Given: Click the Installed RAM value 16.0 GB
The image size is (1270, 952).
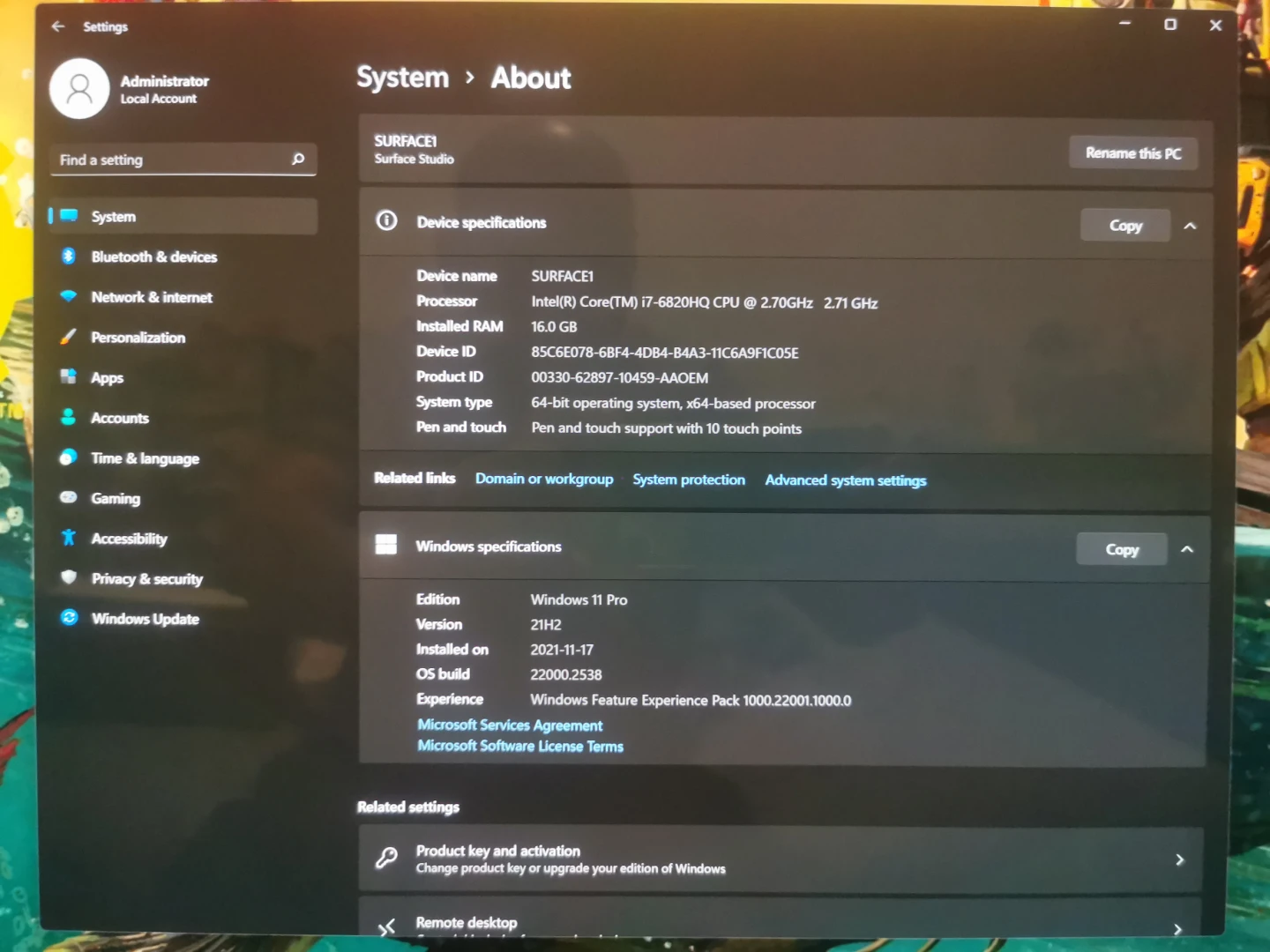Looking at the screenshot, I should coord(554,326).
